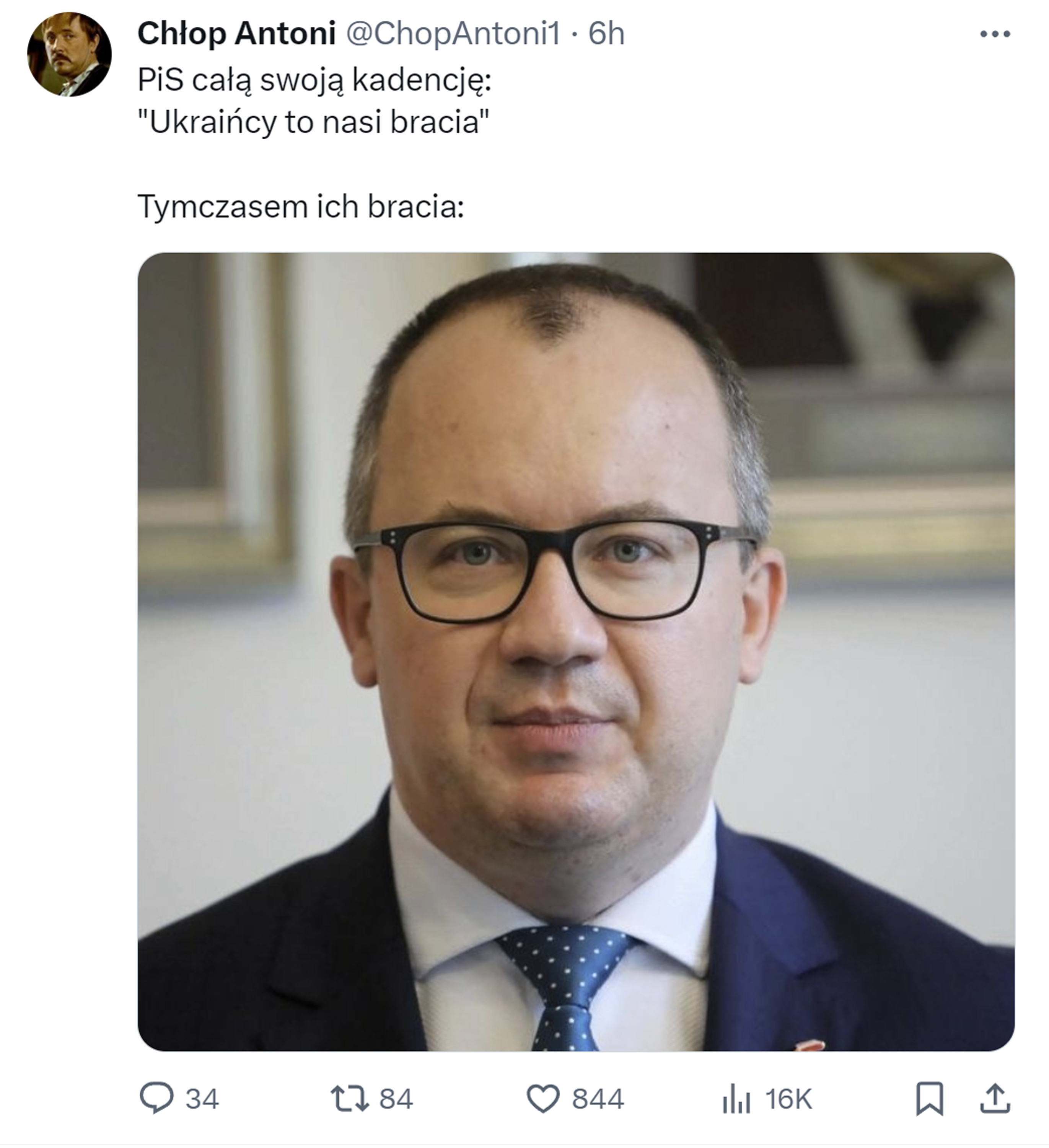Screen dimensions: 1049x1148
Task: Click the display name Chłop Antoni
Action: pos(236,34)
